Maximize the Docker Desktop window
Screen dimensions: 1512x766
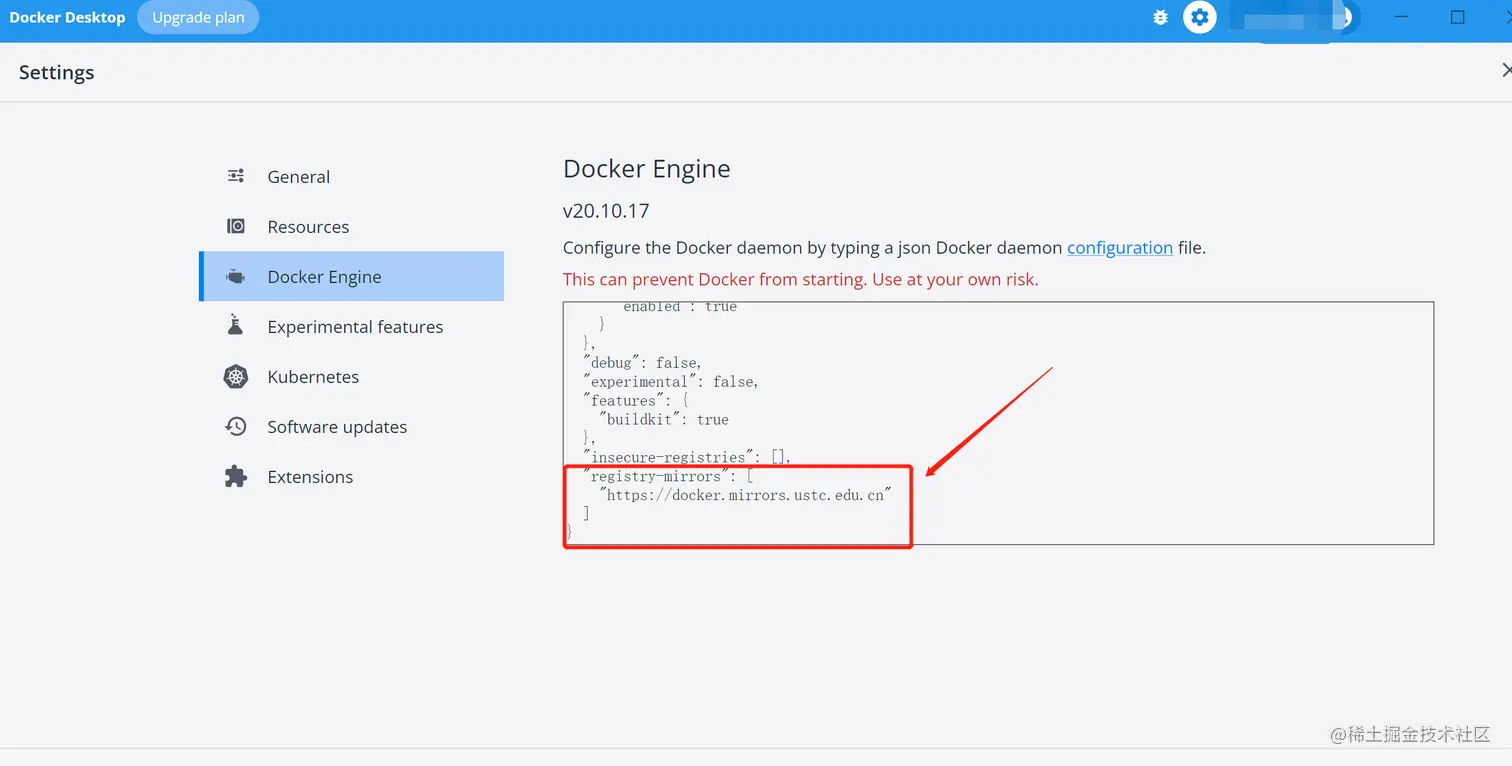click(1457, 17)
